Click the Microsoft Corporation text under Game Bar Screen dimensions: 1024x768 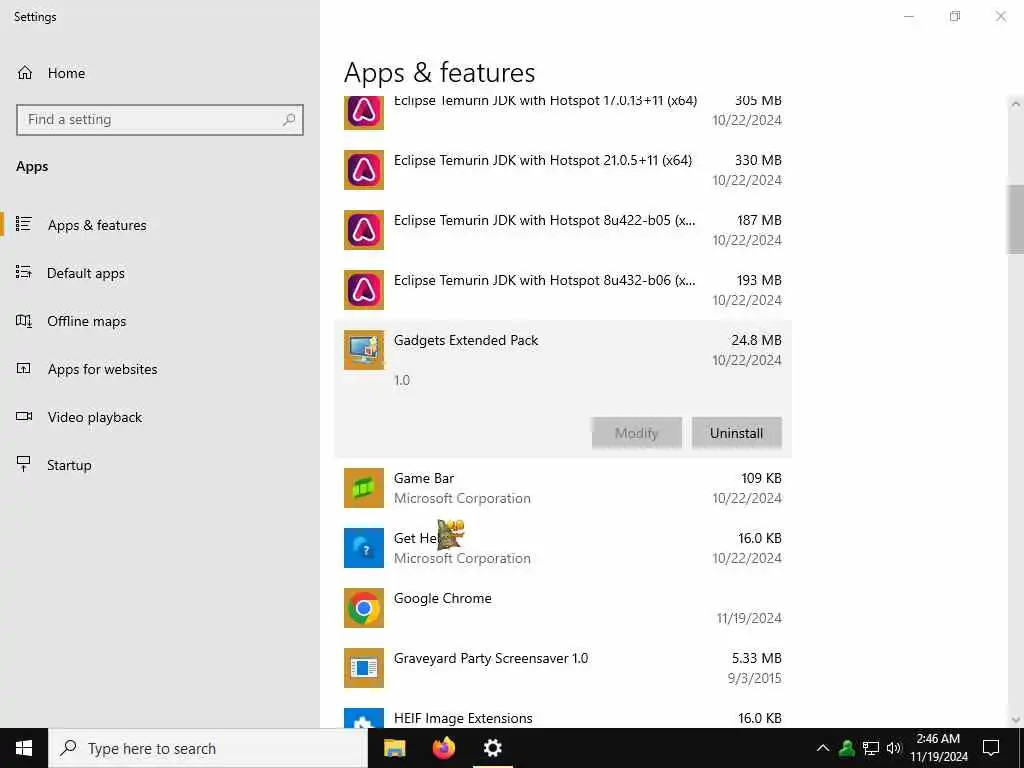coord(462,498)
